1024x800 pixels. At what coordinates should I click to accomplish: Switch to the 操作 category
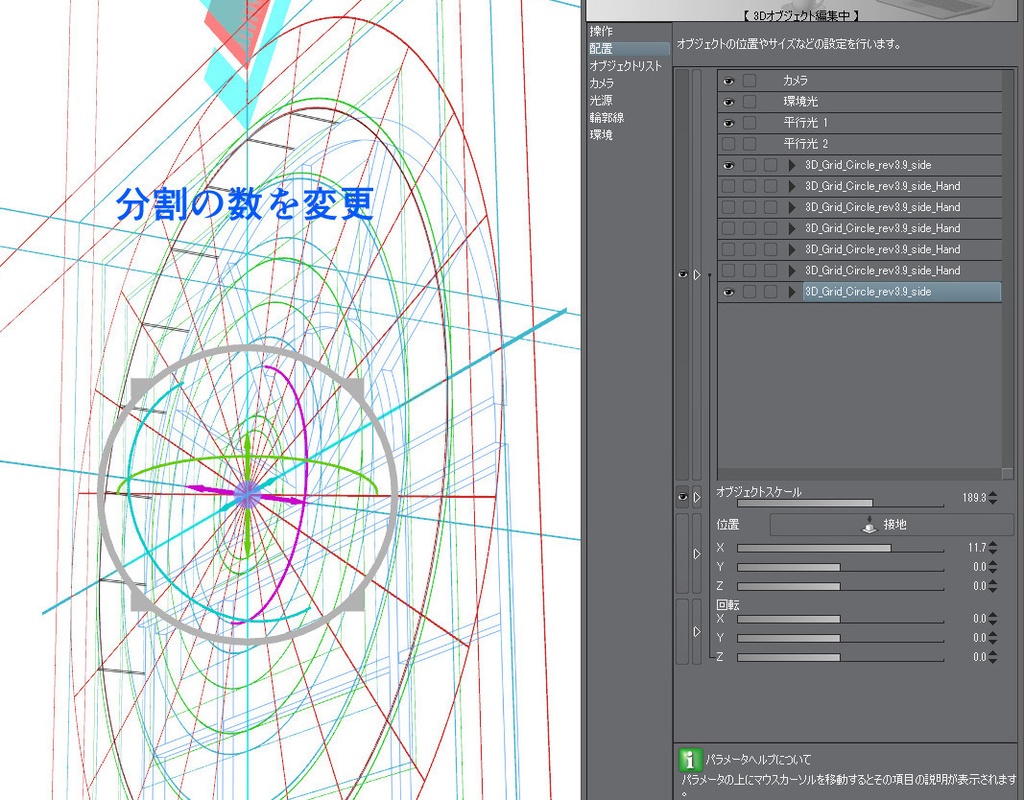601,31
